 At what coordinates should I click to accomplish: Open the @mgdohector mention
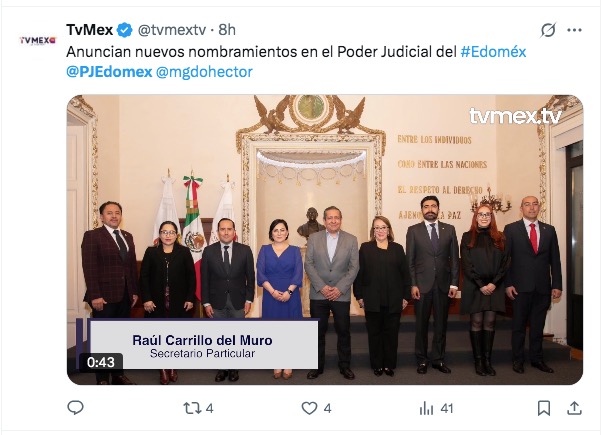click(x=204, y=72)
